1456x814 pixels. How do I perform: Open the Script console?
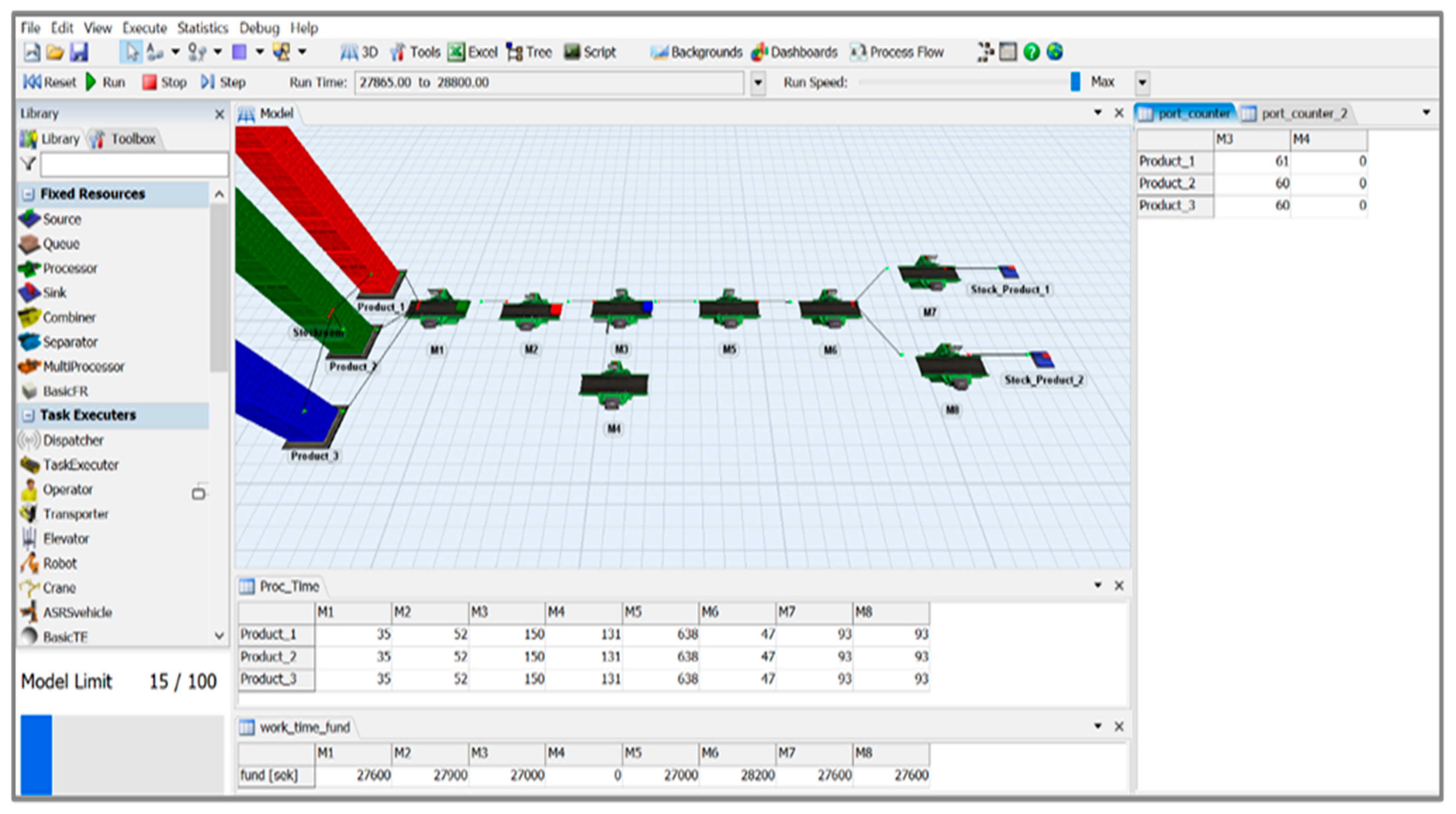pos(589,52)
